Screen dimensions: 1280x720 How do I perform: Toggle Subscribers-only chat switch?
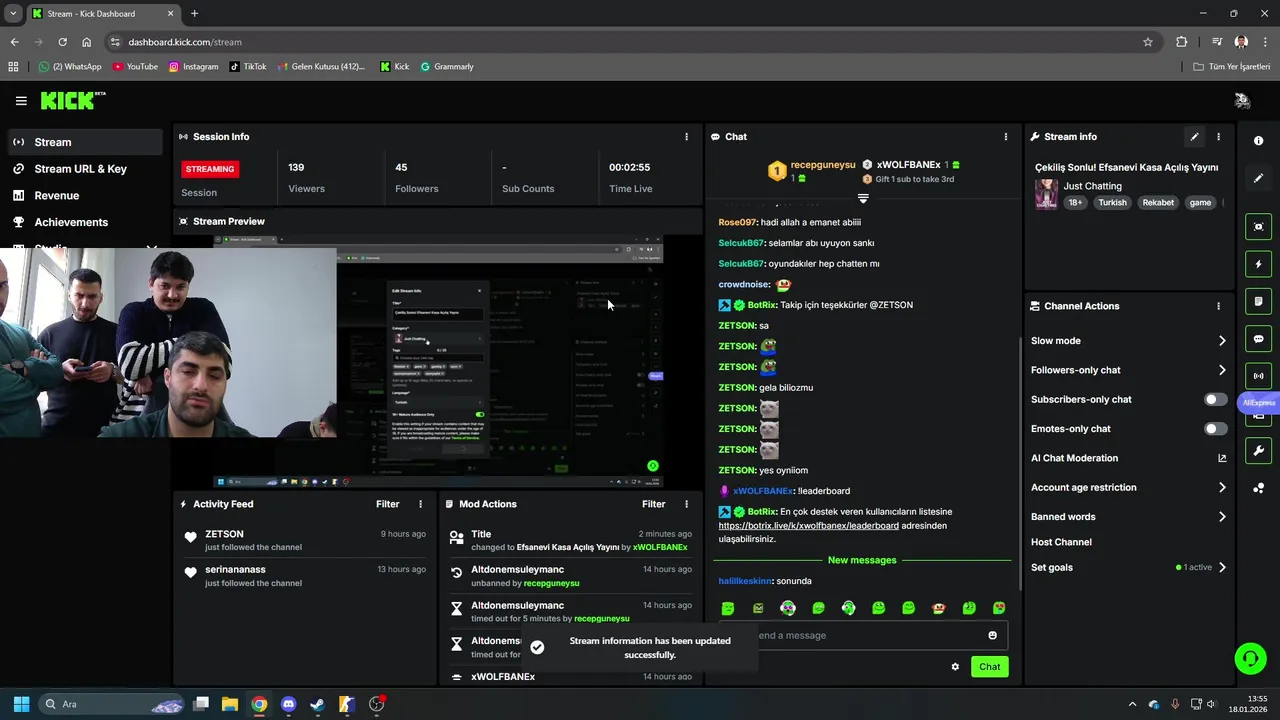[x=1215, y=399]
